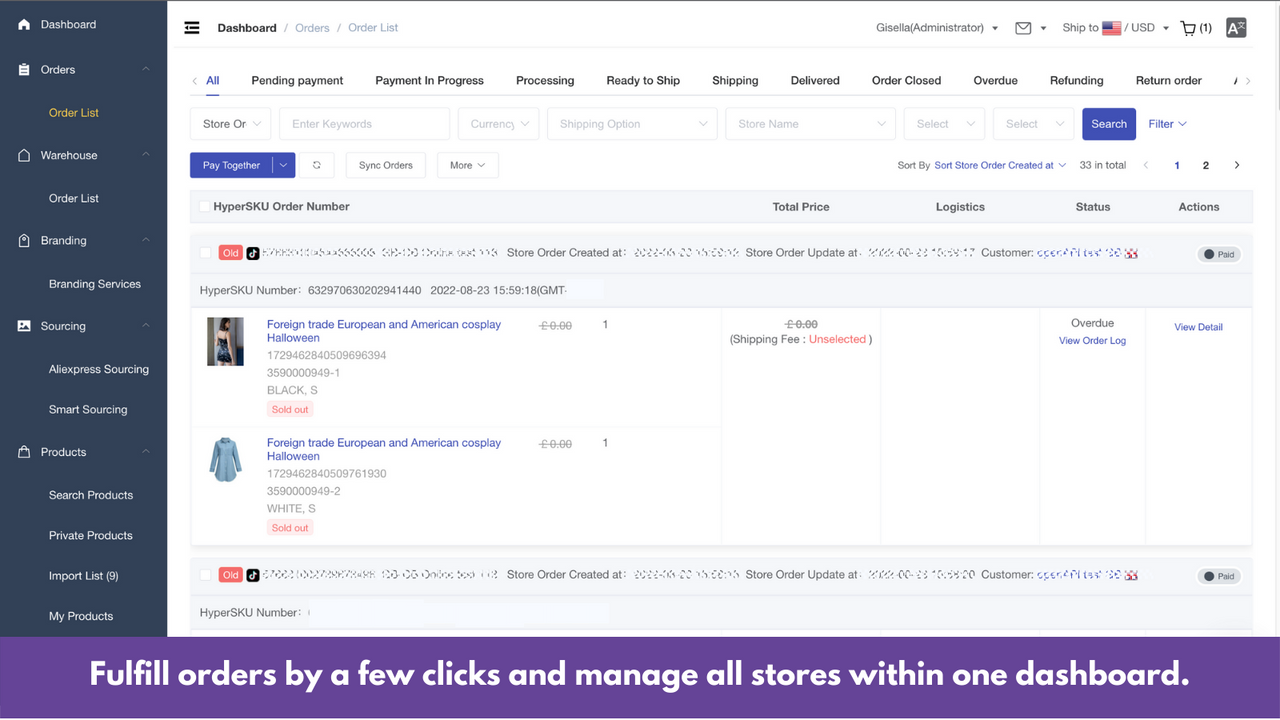1280x720 pixels.
Task: Click the black dress product thumbnail
Action: tap(225, 342)
